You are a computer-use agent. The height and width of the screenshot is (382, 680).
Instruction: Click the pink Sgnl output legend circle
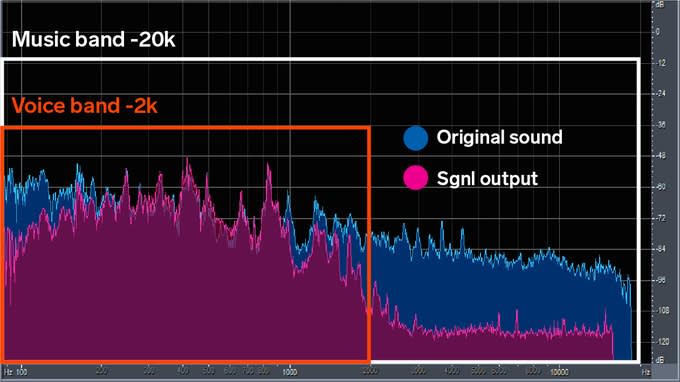point(416,177)
